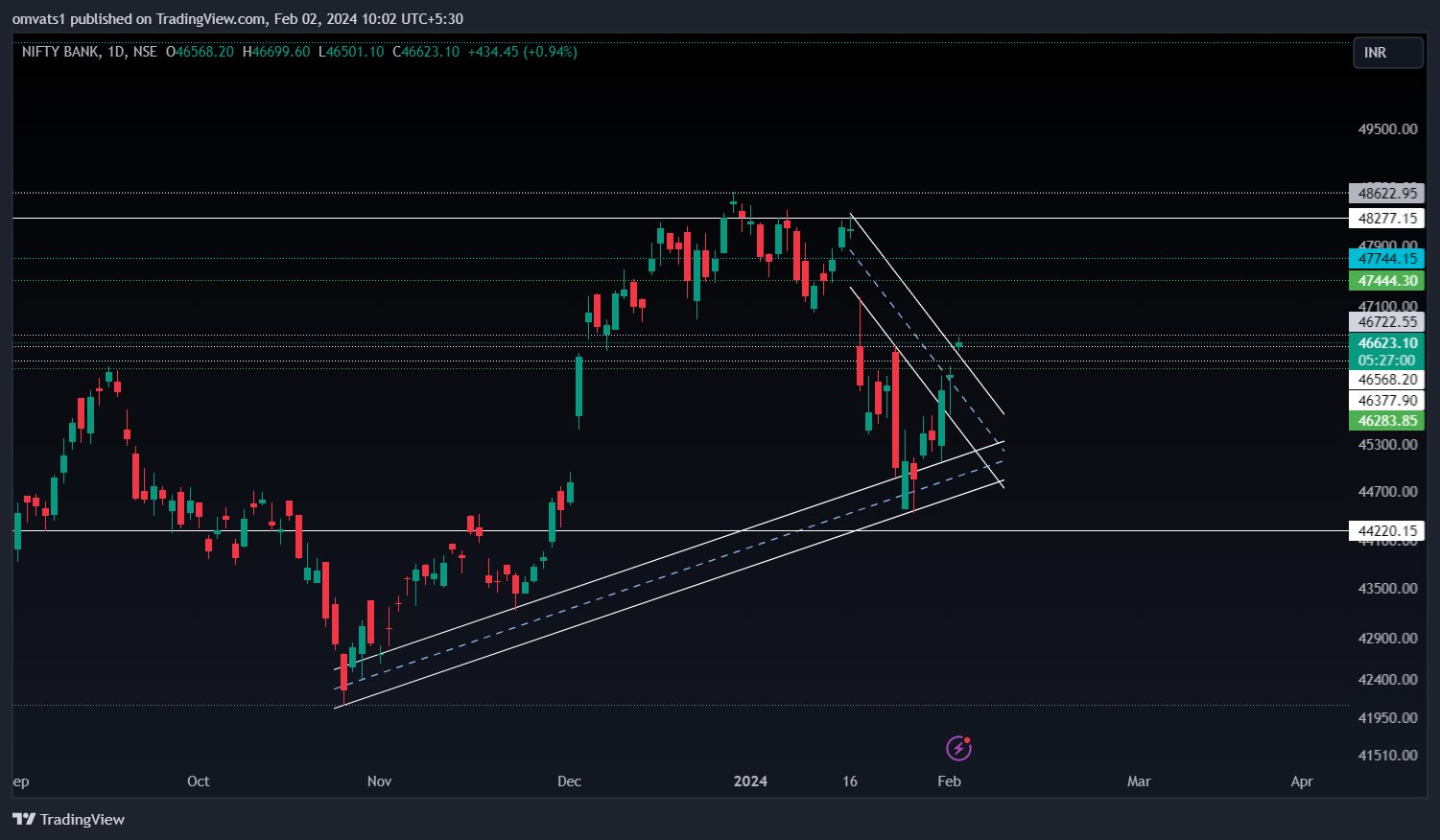Open the INR currency selector
The image size is (1440, 840).
click(x=1387, y=53)
